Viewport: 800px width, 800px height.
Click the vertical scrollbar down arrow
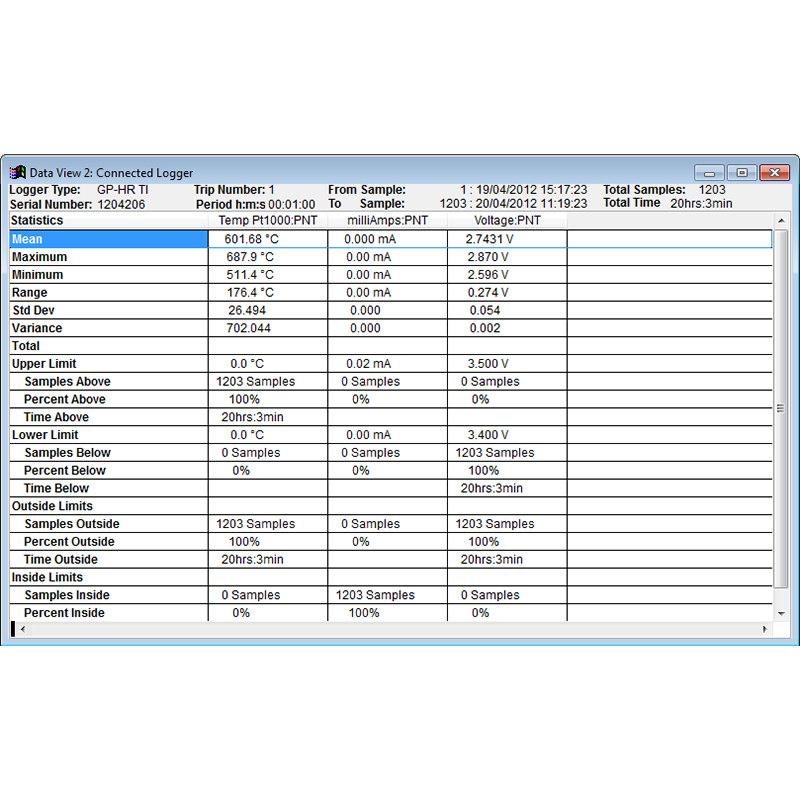(781, 614)
